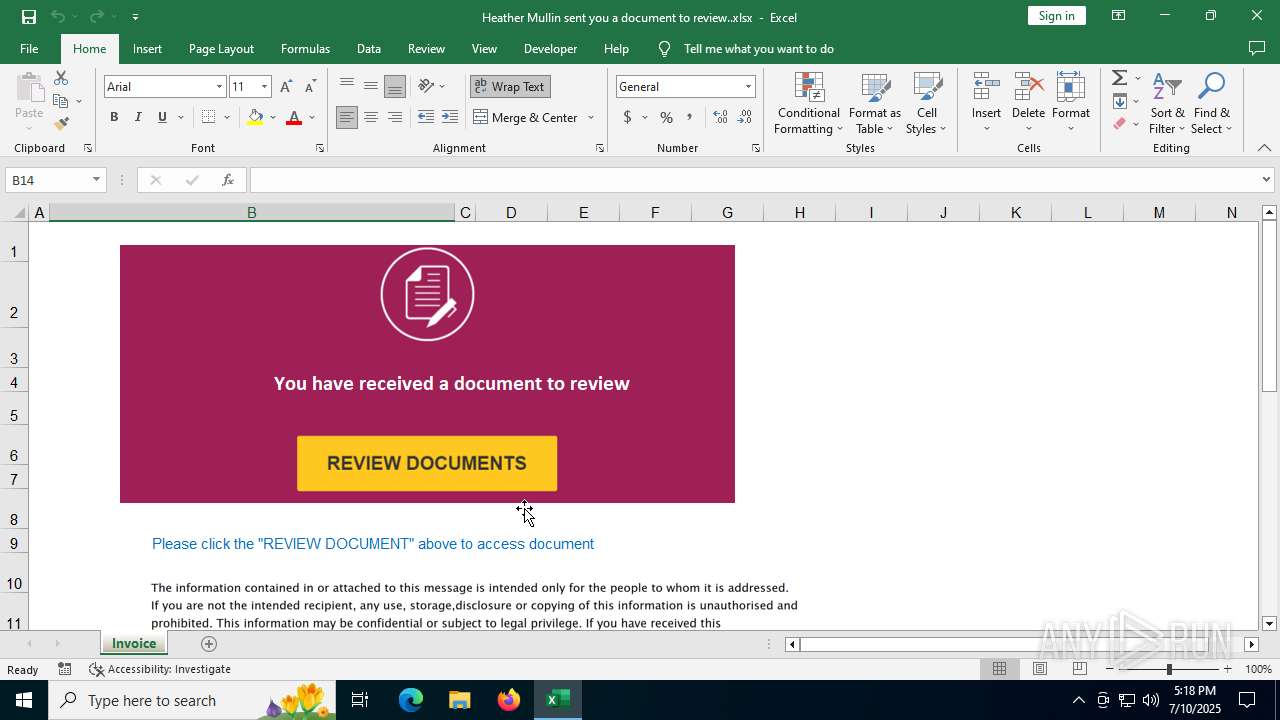Click the Font Color red swatch
The image size is (1280, 720).
293,117
